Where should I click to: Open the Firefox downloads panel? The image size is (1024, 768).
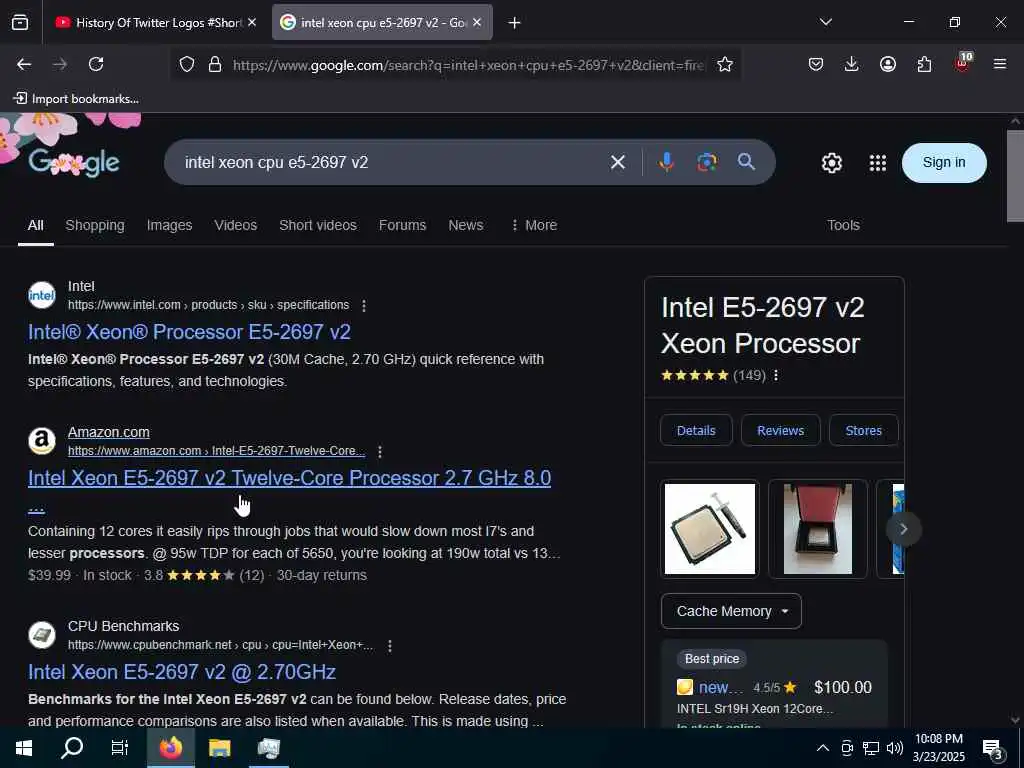852,64
